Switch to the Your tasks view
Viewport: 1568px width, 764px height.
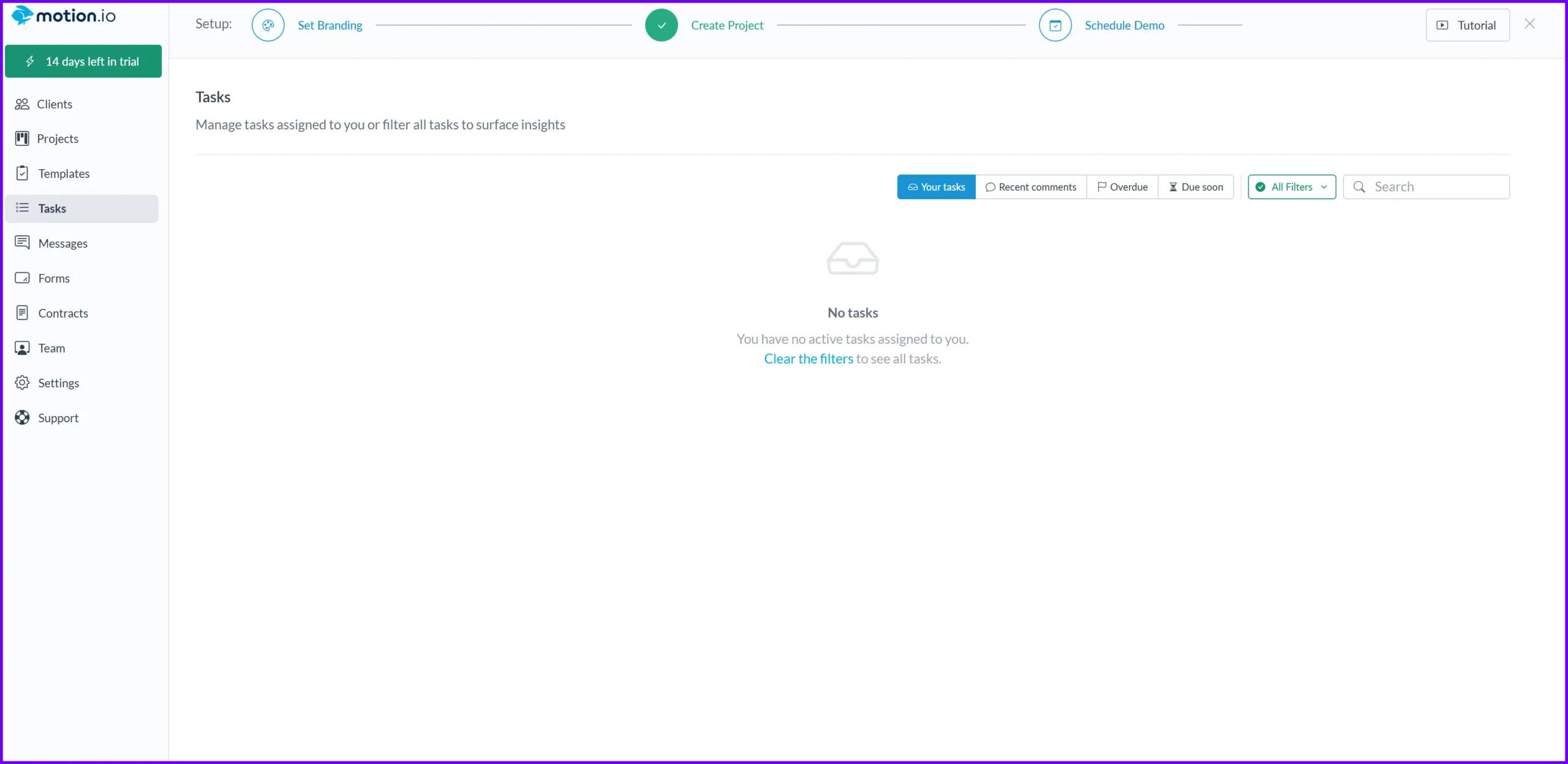pos(936,186)
